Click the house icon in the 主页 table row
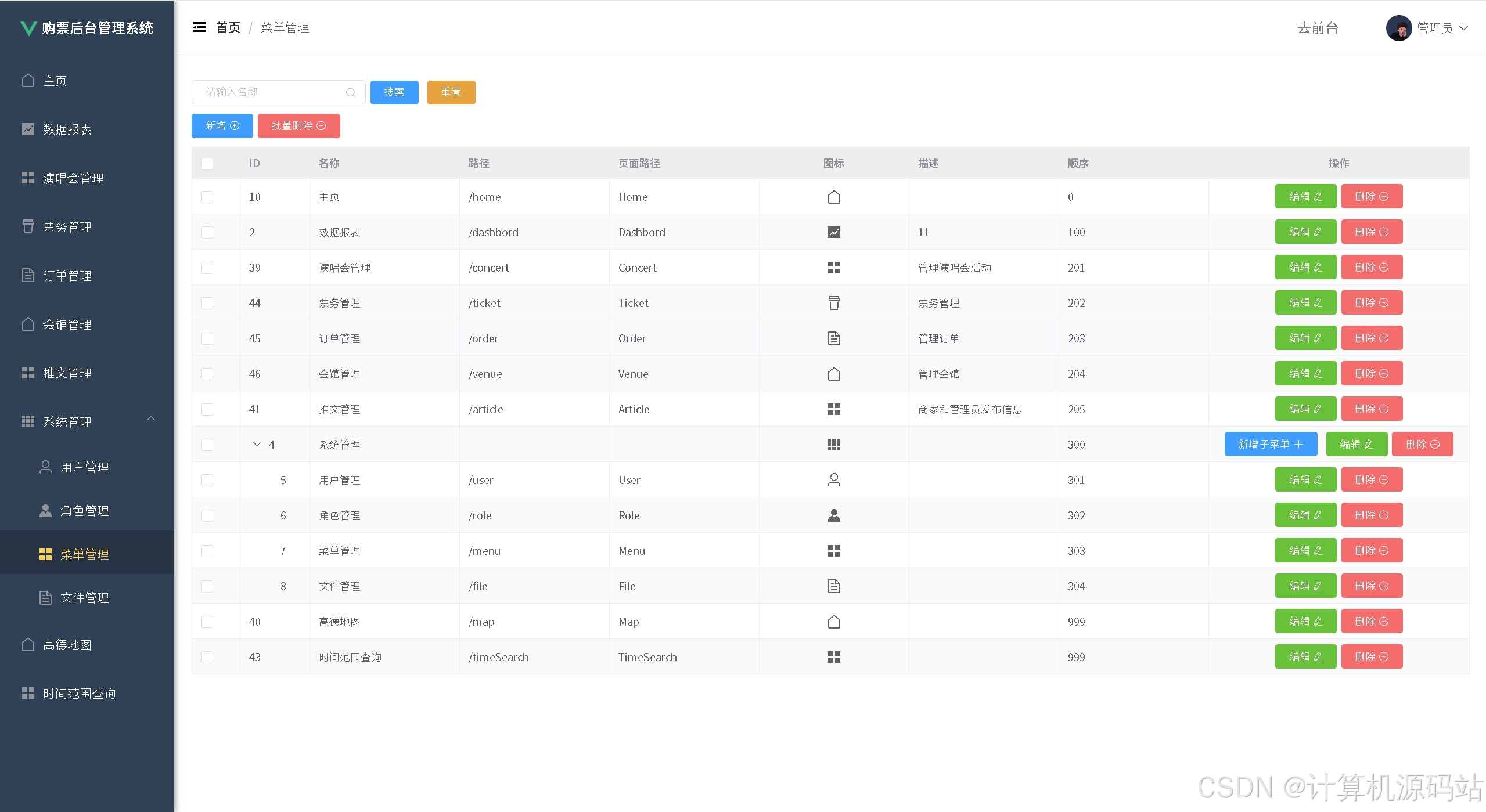The height and width of the screenshot is (812, 1486). point(834,197)
